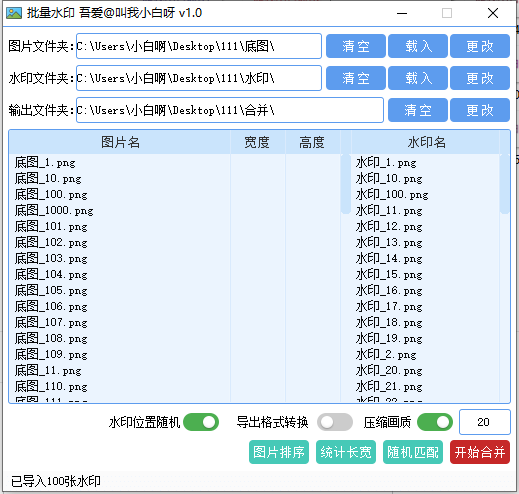Image resolution: width=519 pixels, height=494 pixels.
Task: Click the 水印名 column header
Action: pos(426,142)
